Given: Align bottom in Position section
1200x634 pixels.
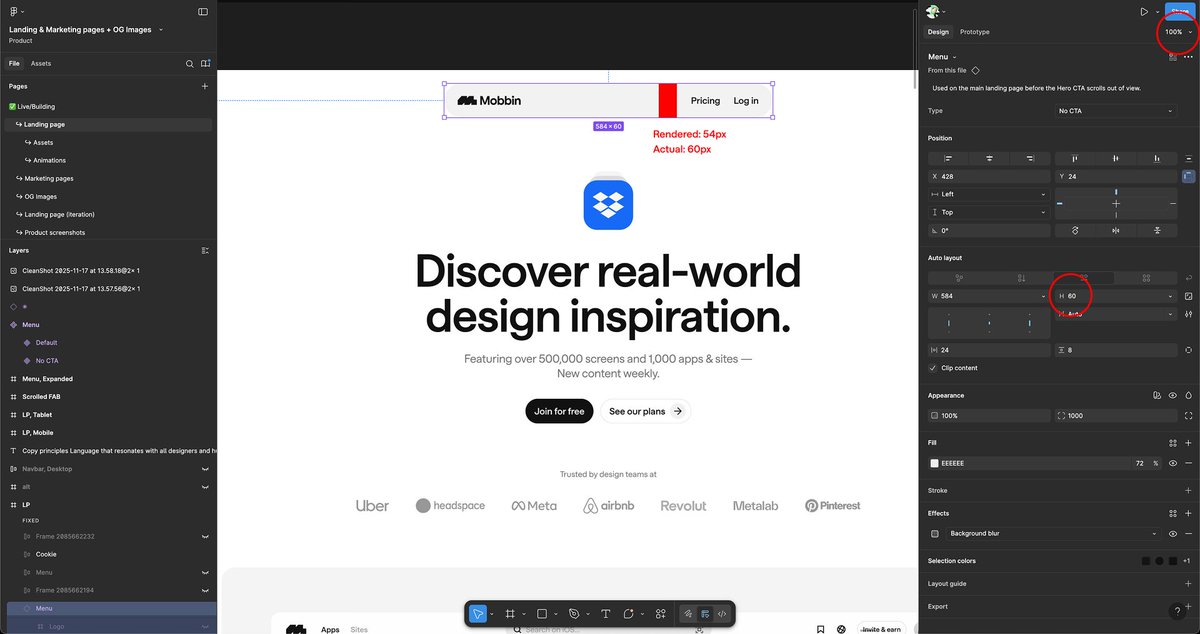Looking at the screenshot, I should click(1157, 159).
